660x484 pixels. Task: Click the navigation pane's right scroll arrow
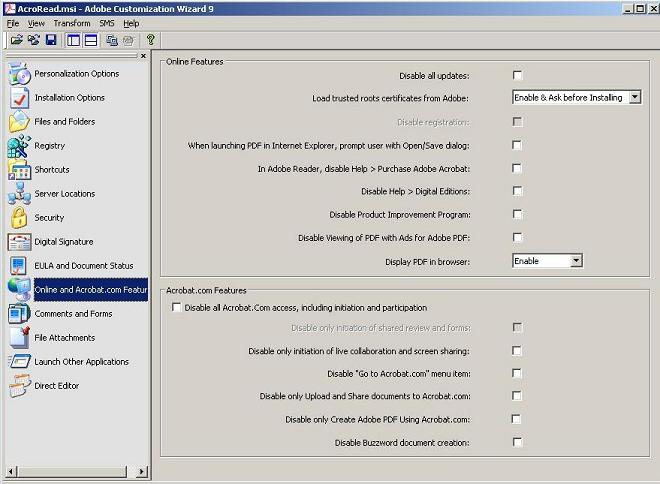(141, 471)
